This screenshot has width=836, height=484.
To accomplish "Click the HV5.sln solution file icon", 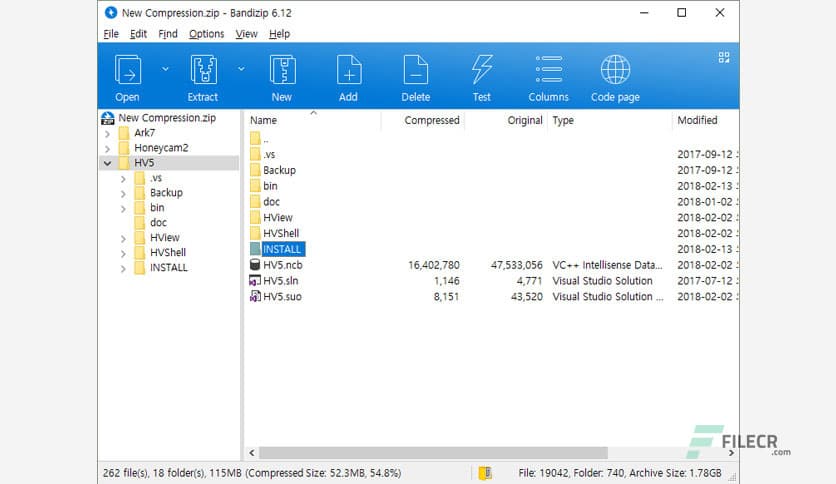I will (x=255, y=280).
